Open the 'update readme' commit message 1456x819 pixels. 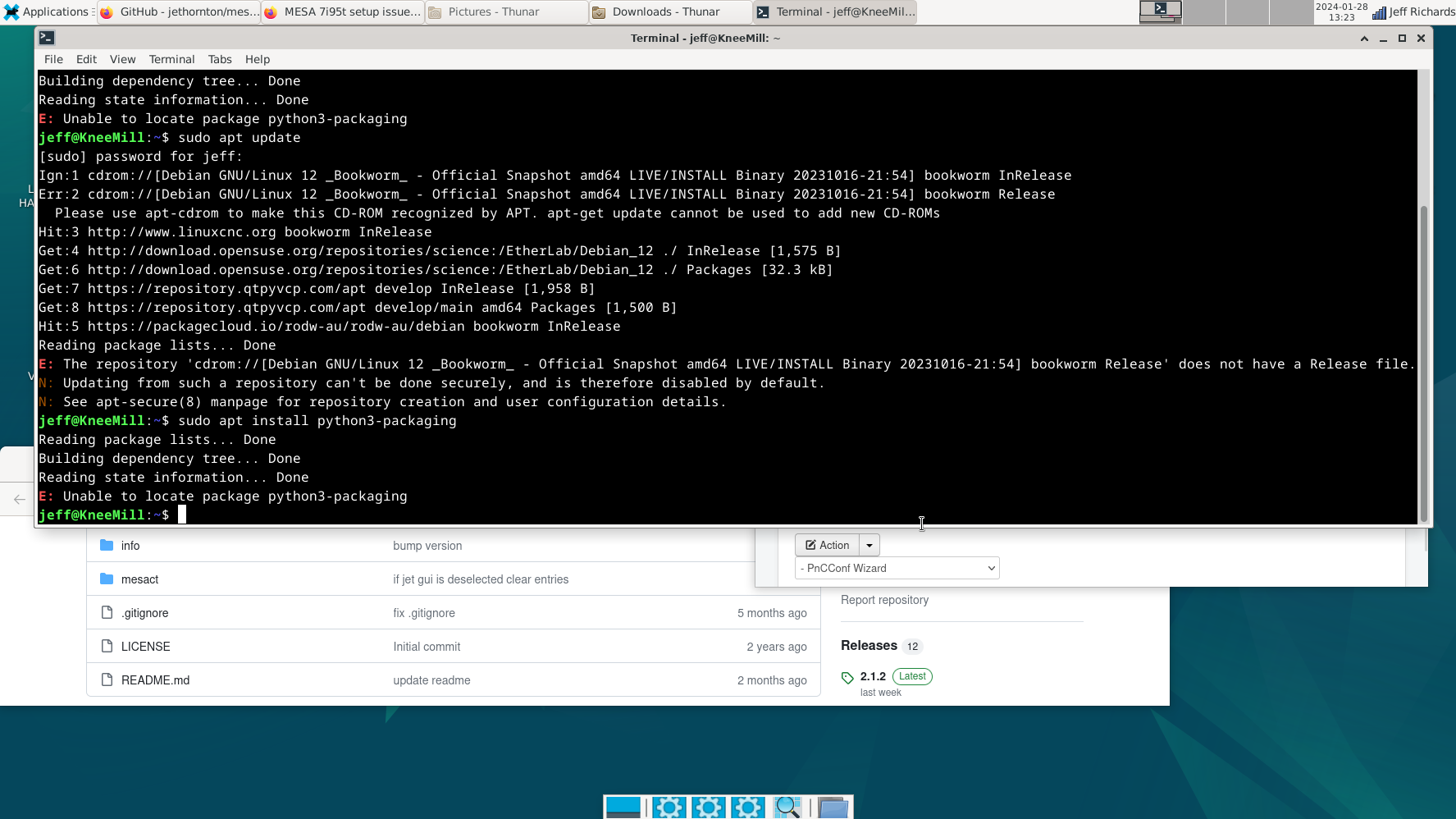click(431, 680)
